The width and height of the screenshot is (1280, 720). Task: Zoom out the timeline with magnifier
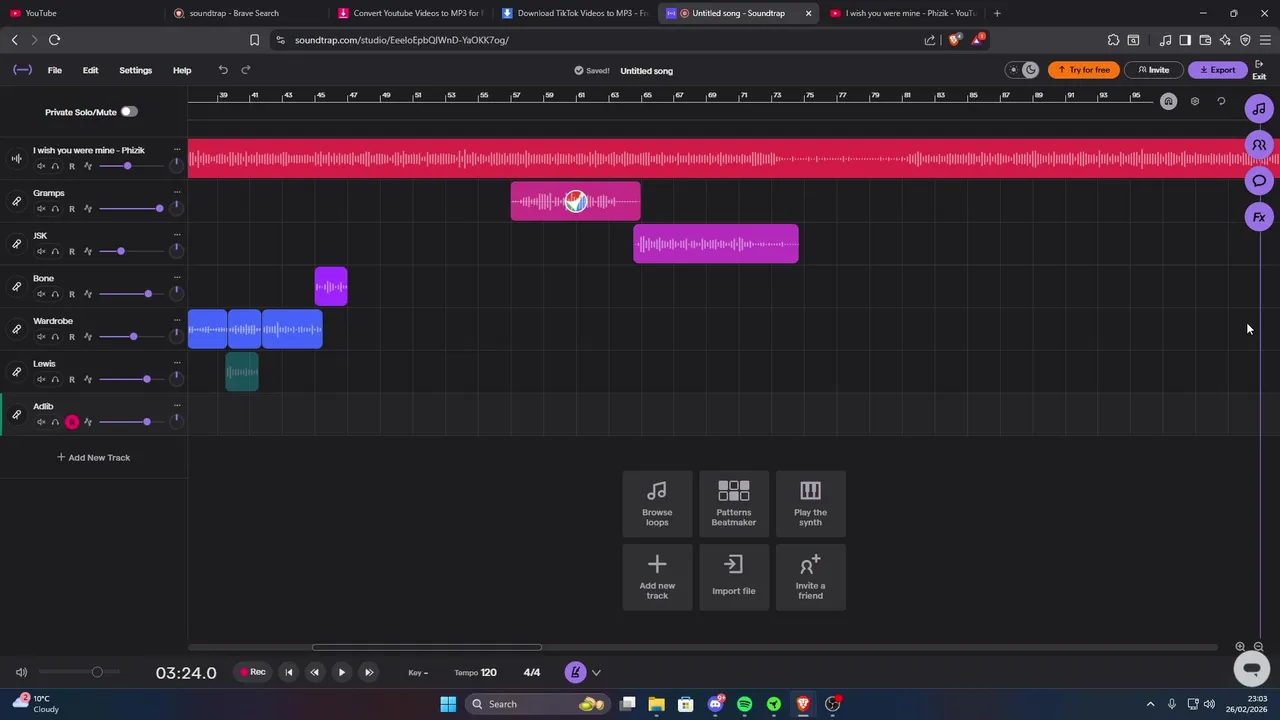click(1258, 647)
